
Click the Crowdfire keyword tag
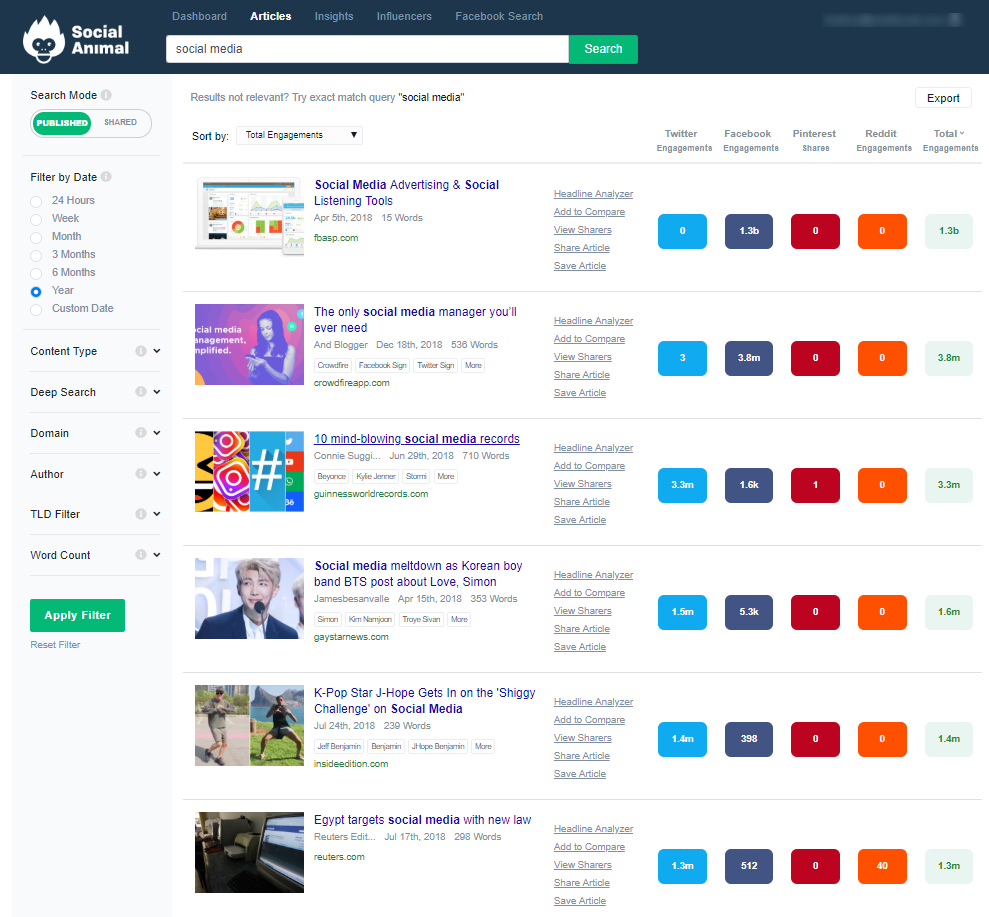tap(332, 365)
